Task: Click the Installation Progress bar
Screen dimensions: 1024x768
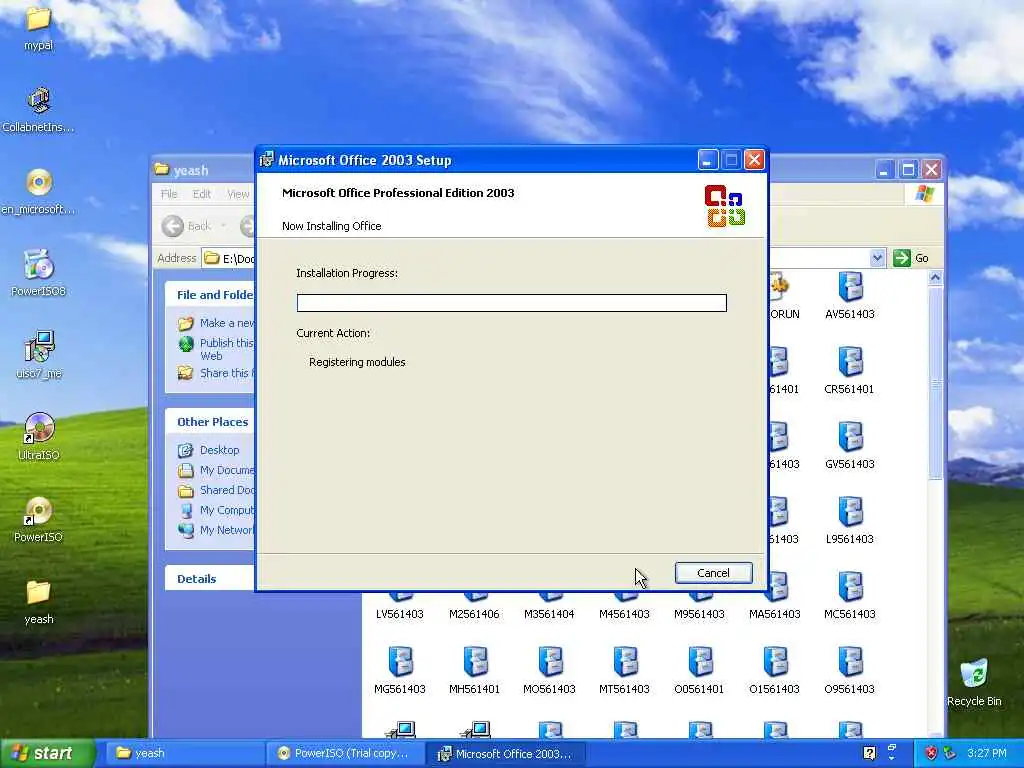Action: pos(511,302)
